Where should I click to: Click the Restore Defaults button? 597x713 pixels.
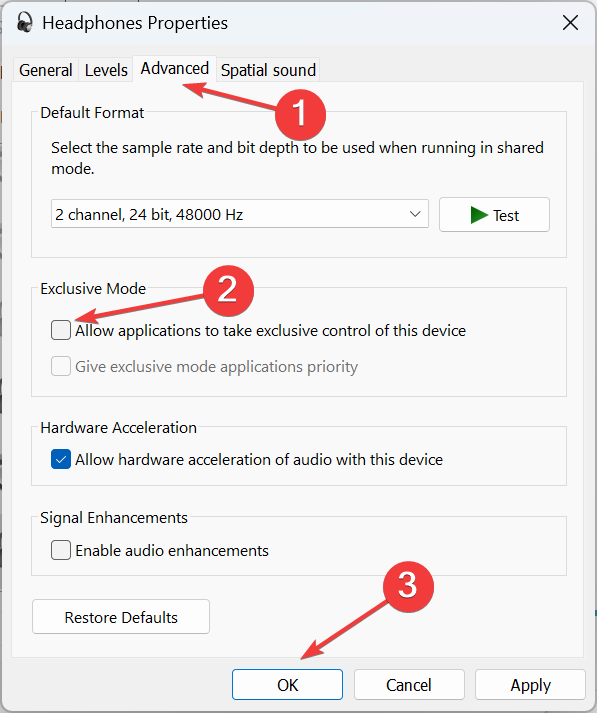pyautogui.click(x=121, y=617)
